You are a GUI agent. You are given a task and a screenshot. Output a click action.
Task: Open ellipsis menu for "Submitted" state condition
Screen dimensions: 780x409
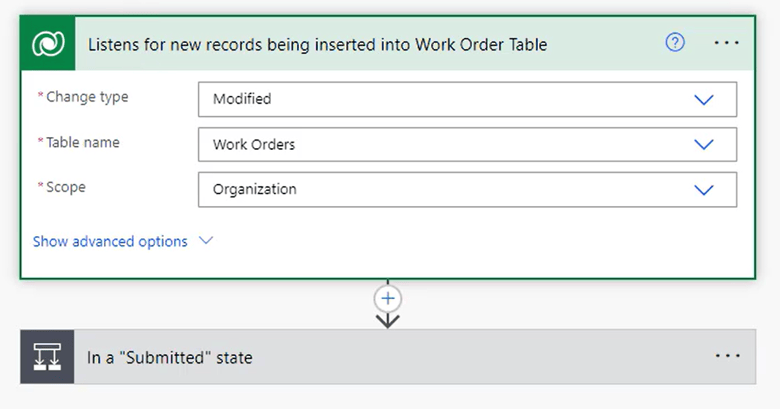727,356
